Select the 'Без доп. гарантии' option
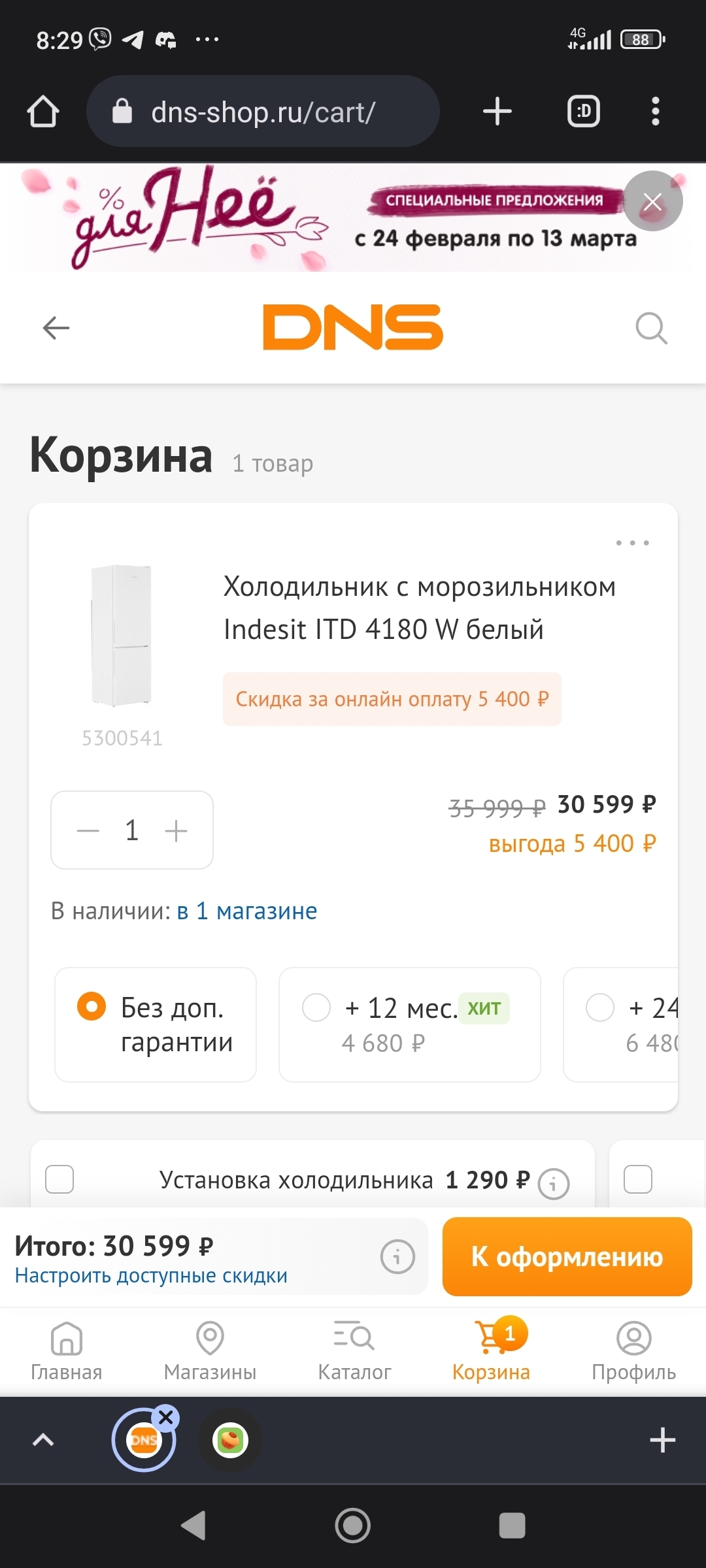706x1568 pixels. click(92, 1007)
